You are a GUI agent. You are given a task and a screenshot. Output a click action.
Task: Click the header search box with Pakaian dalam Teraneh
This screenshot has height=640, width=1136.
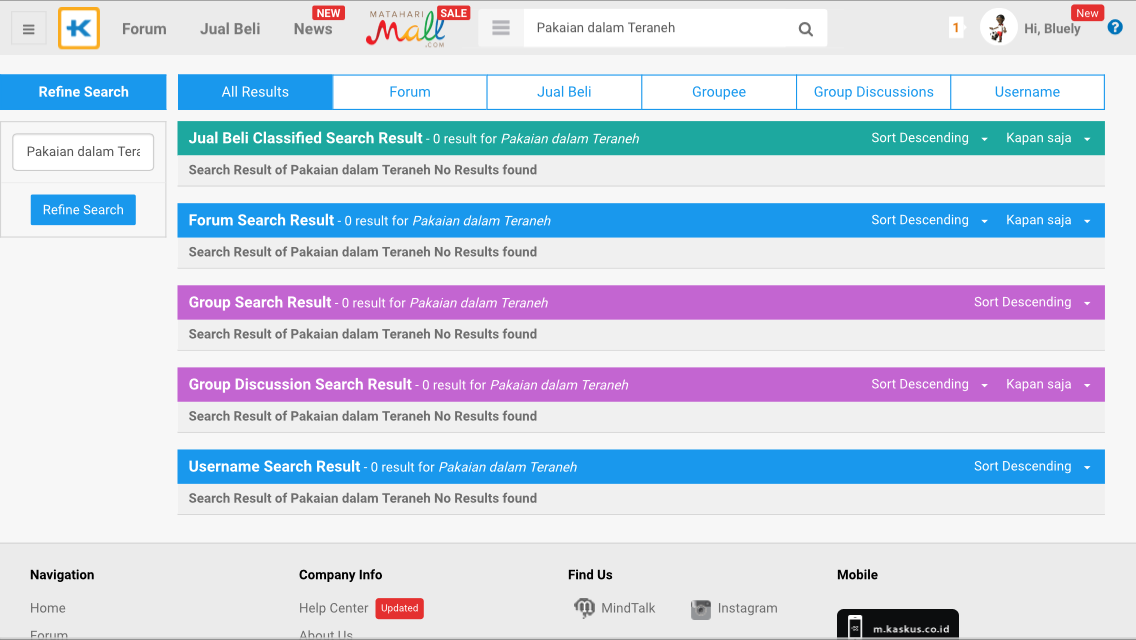656,28
